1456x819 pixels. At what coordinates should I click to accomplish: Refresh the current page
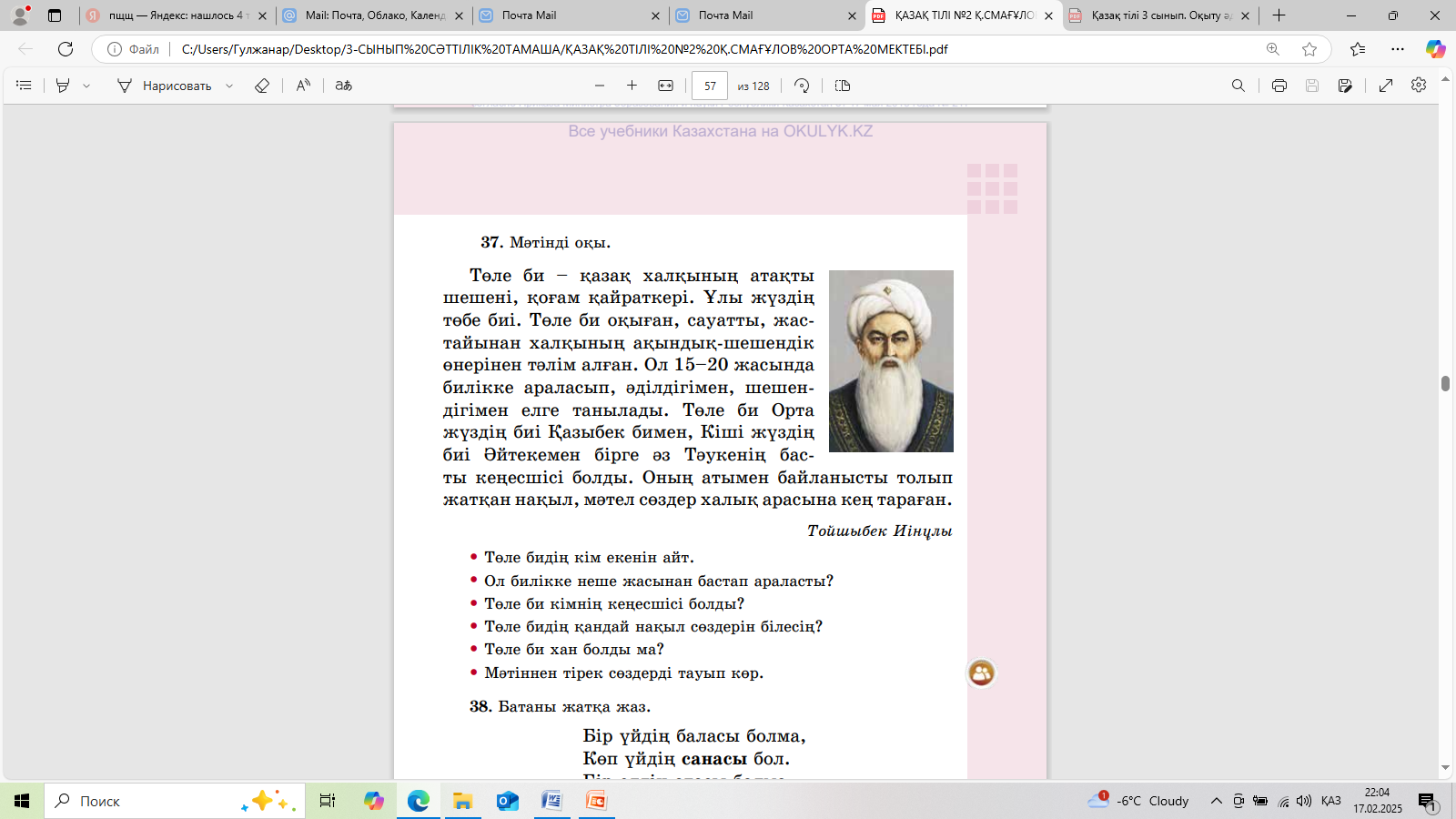(x=66, y=49)
